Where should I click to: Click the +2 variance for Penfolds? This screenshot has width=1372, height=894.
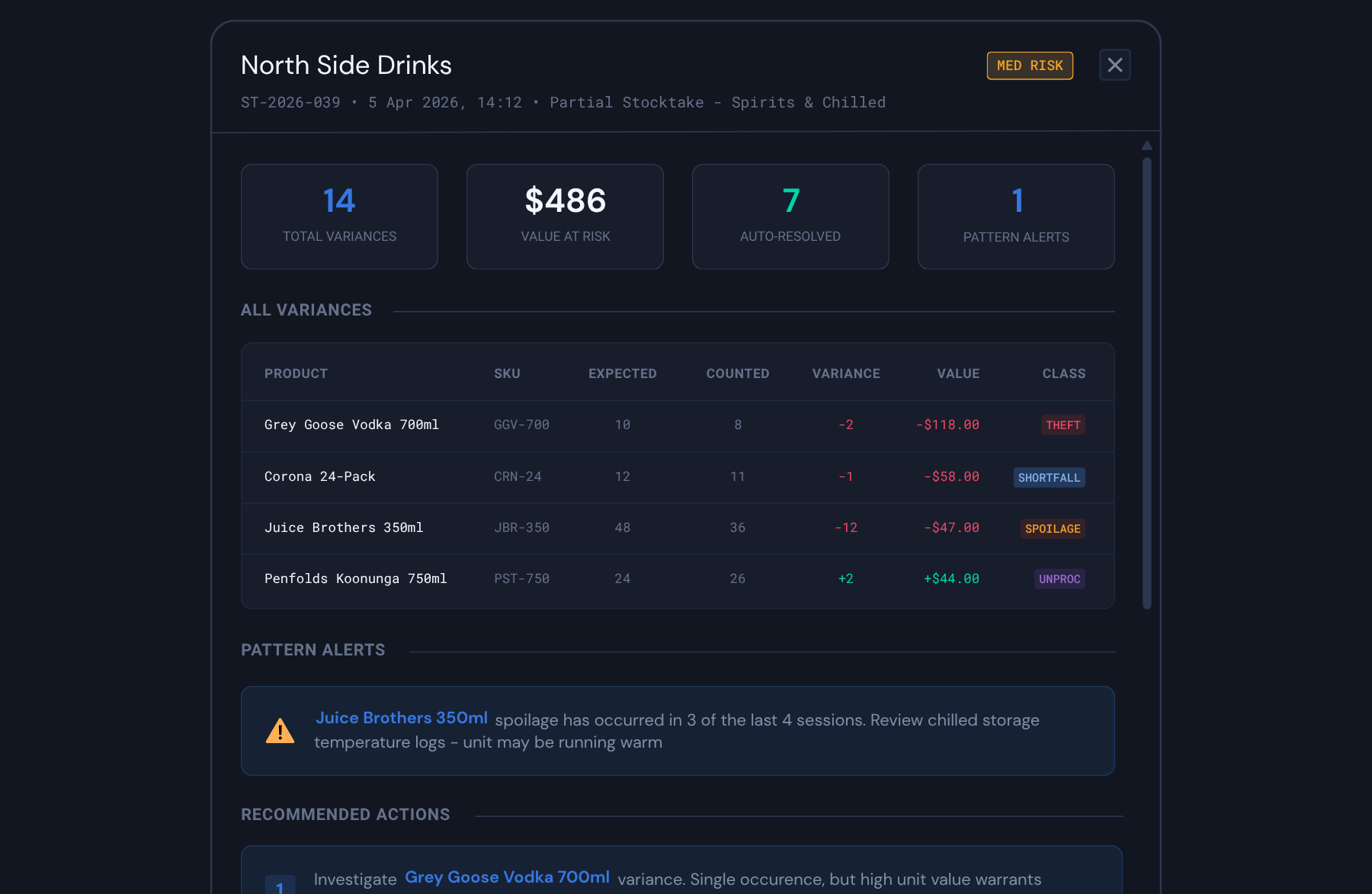(x=846, y=578)
